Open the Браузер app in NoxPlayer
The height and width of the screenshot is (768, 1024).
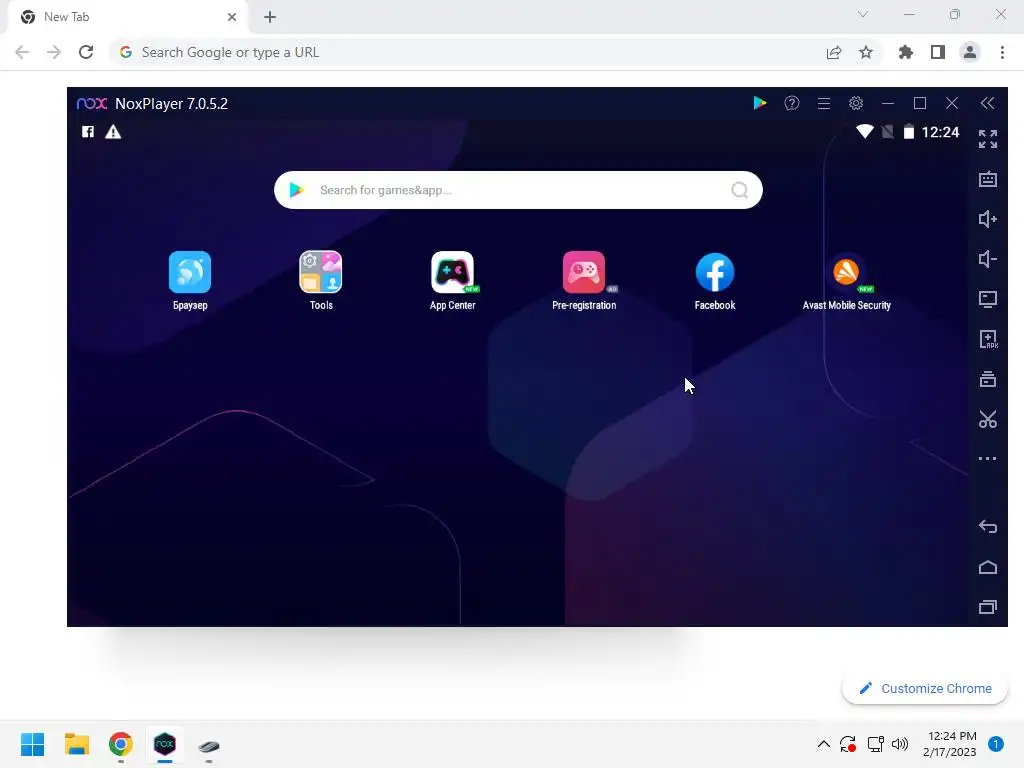[x=190, y=272]
